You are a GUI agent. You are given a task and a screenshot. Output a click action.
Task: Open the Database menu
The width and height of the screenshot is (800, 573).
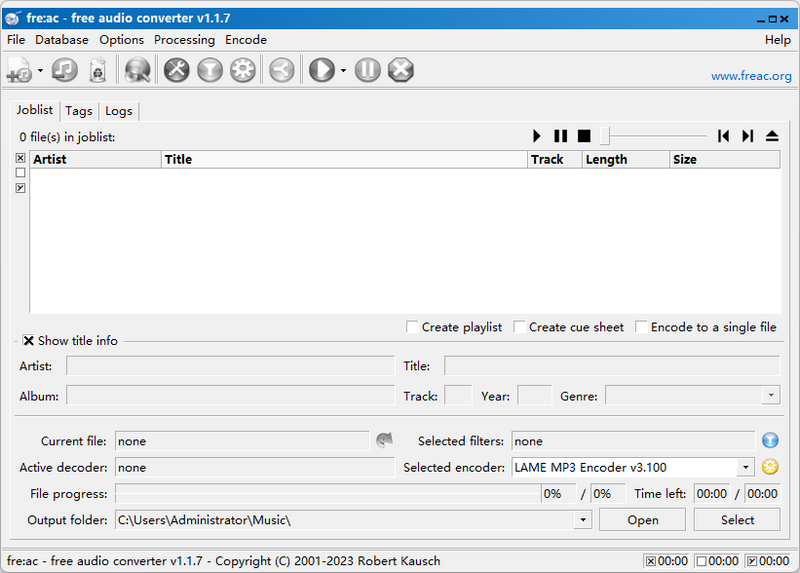62,40
